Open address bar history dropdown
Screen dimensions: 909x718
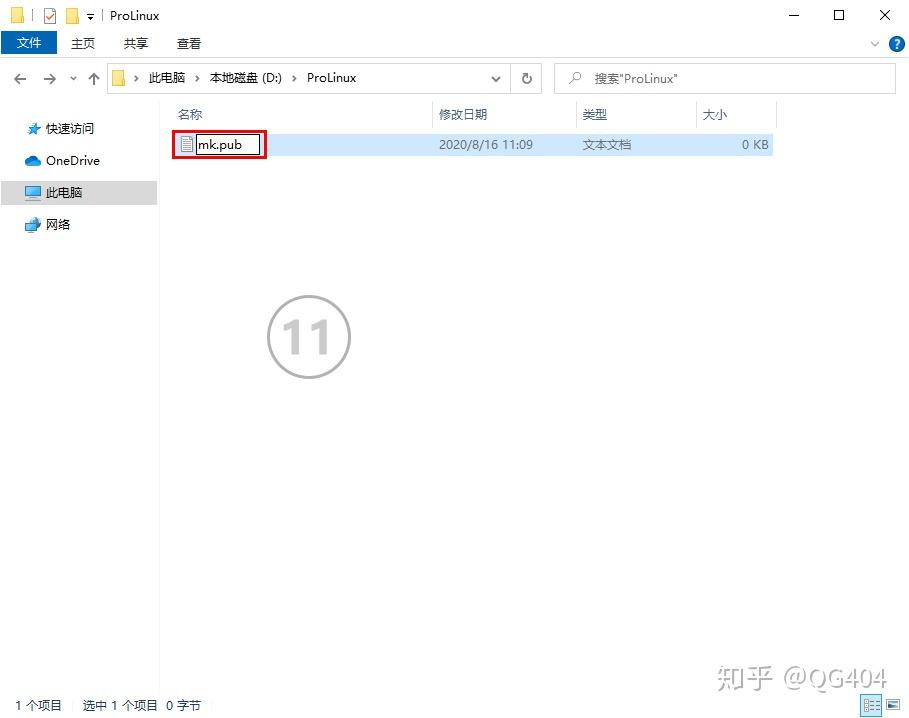pyautogui.click(x=496, y=78)
